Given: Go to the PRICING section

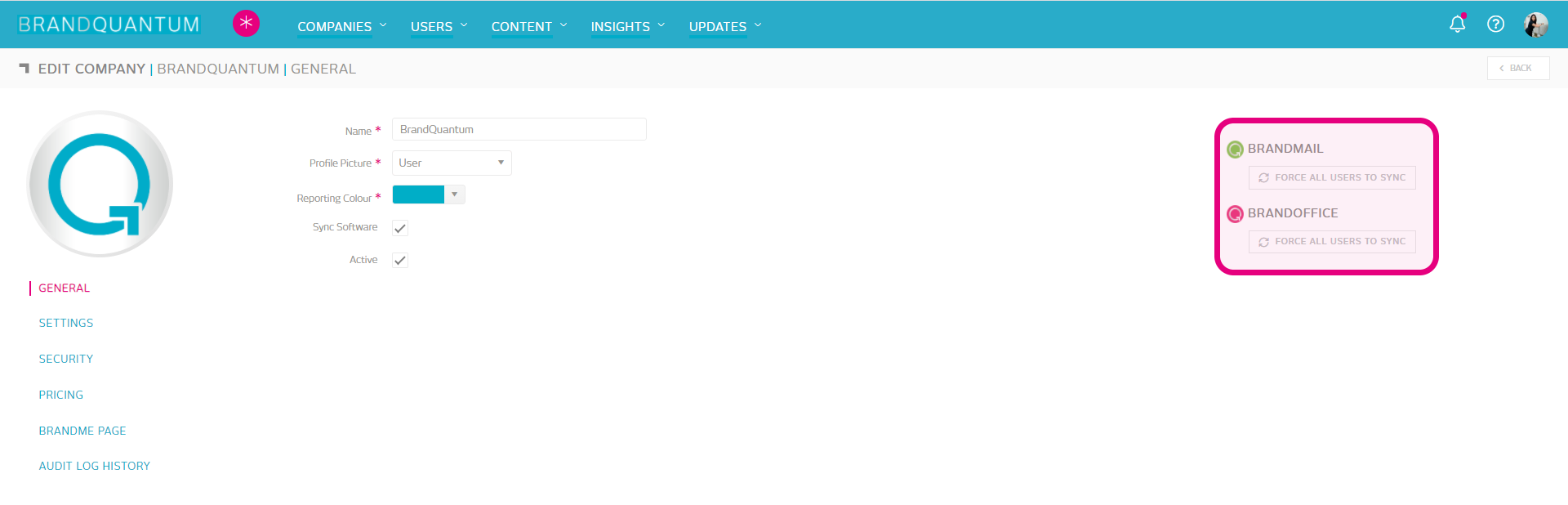Looking at the screenshot, I should (x=61, y=396).
